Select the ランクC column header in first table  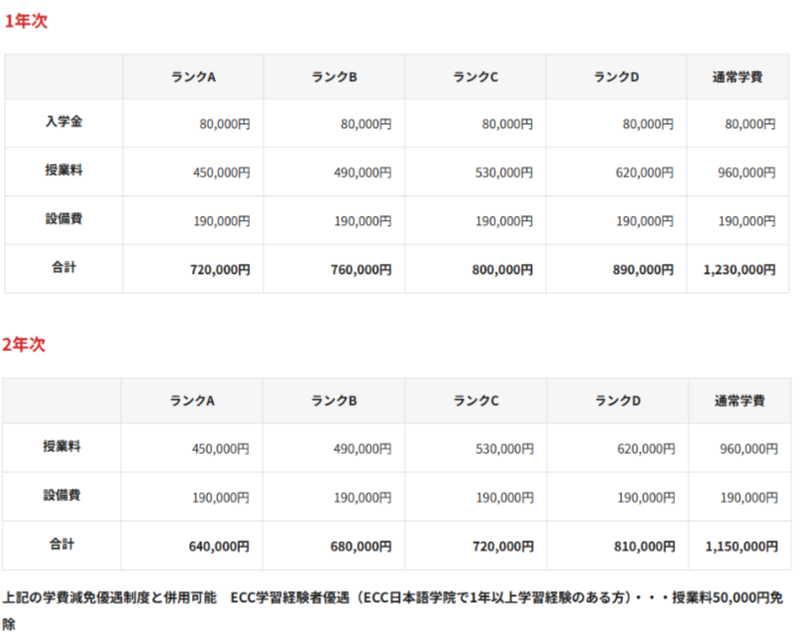[x=472, y=76]
